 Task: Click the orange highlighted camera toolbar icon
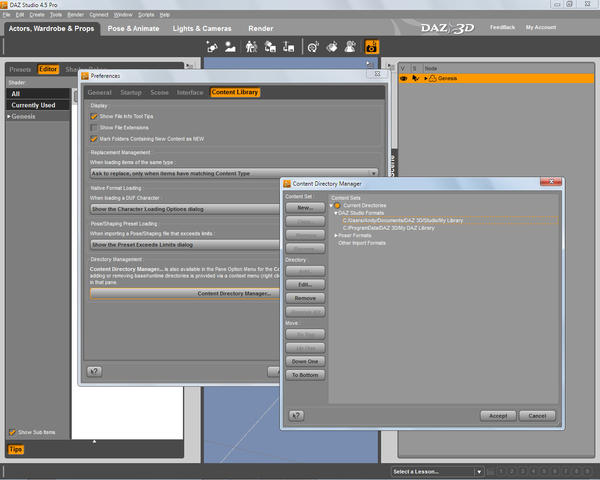tap(371, 46)
